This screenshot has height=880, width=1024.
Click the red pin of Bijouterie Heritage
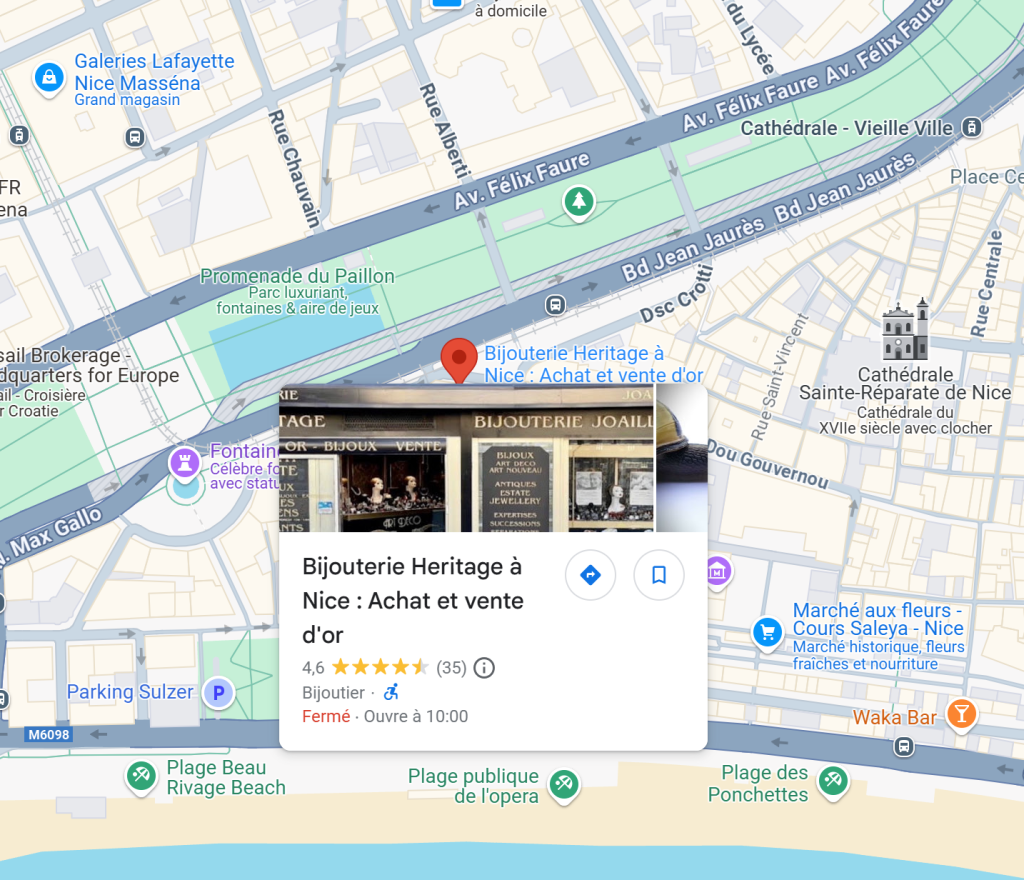[x=459, y=360]
